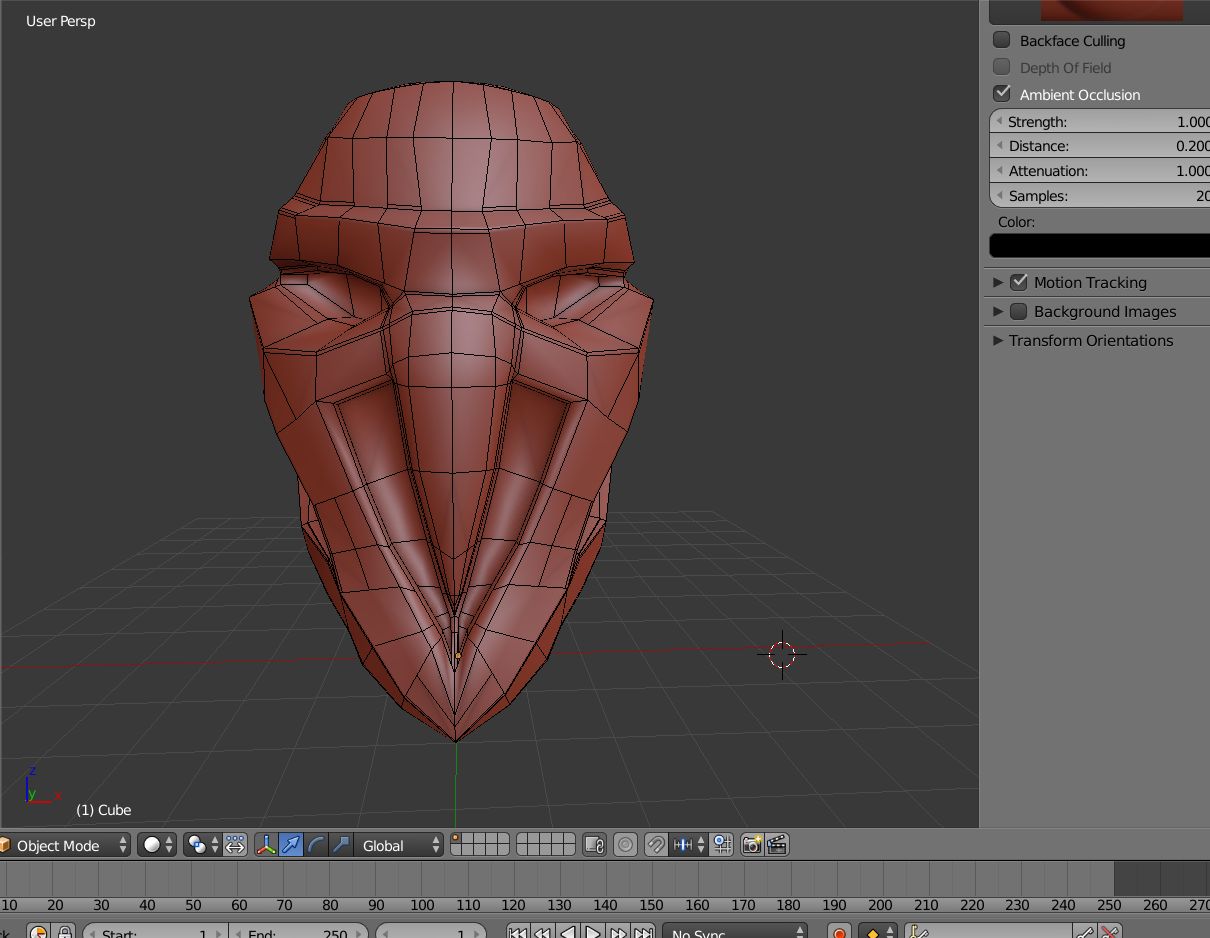Click the Strength value field
Image resolution: width=1210 pixels, height=938 pixels.
click(x=1100, y=121)
